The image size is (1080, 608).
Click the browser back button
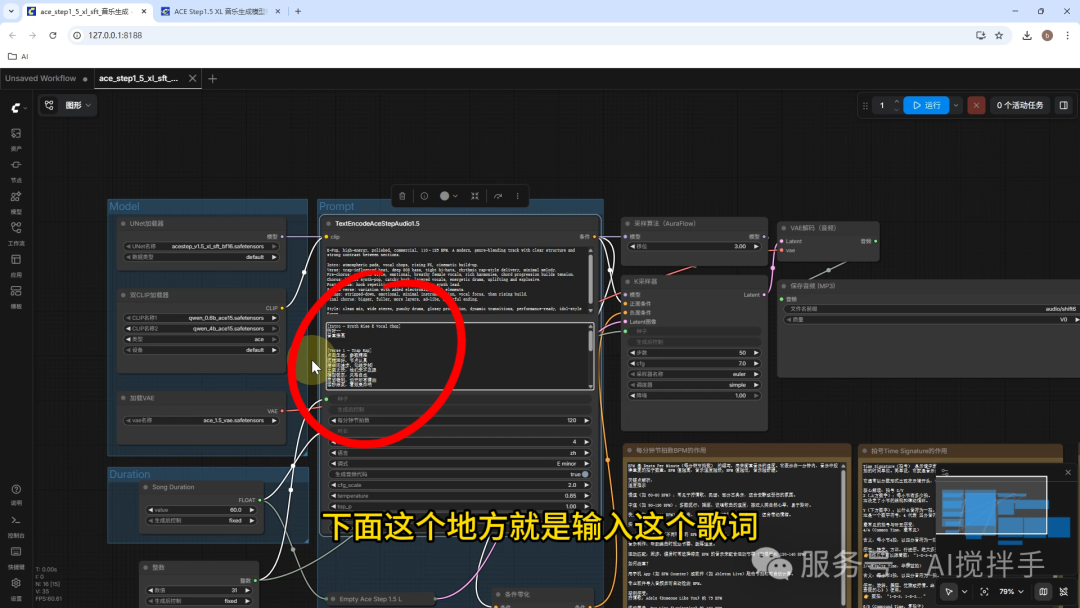(x=12, y=35)
